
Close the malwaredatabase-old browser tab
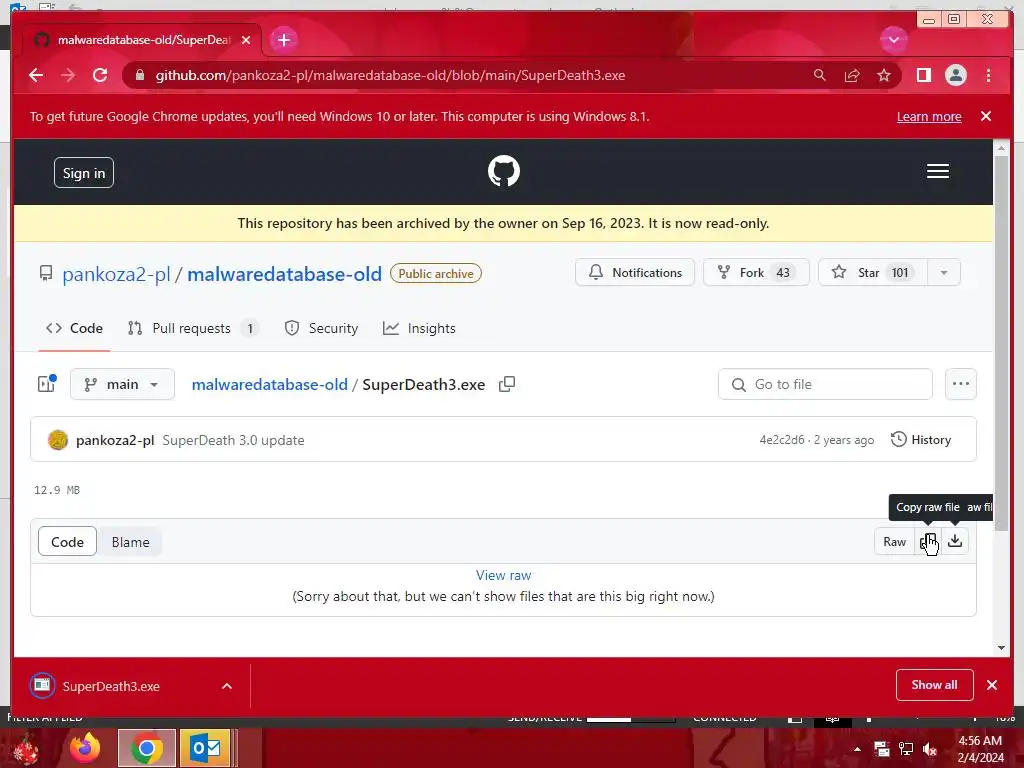[x=246, y=40]
